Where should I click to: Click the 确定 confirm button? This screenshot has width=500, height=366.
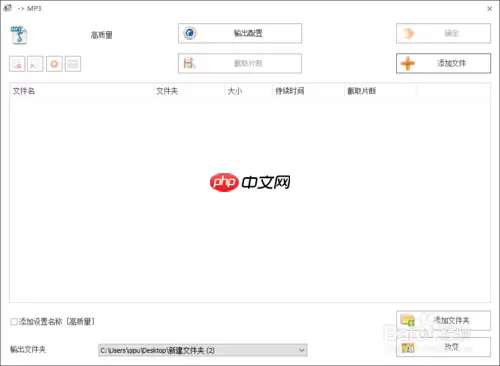(x=443, y=33)
